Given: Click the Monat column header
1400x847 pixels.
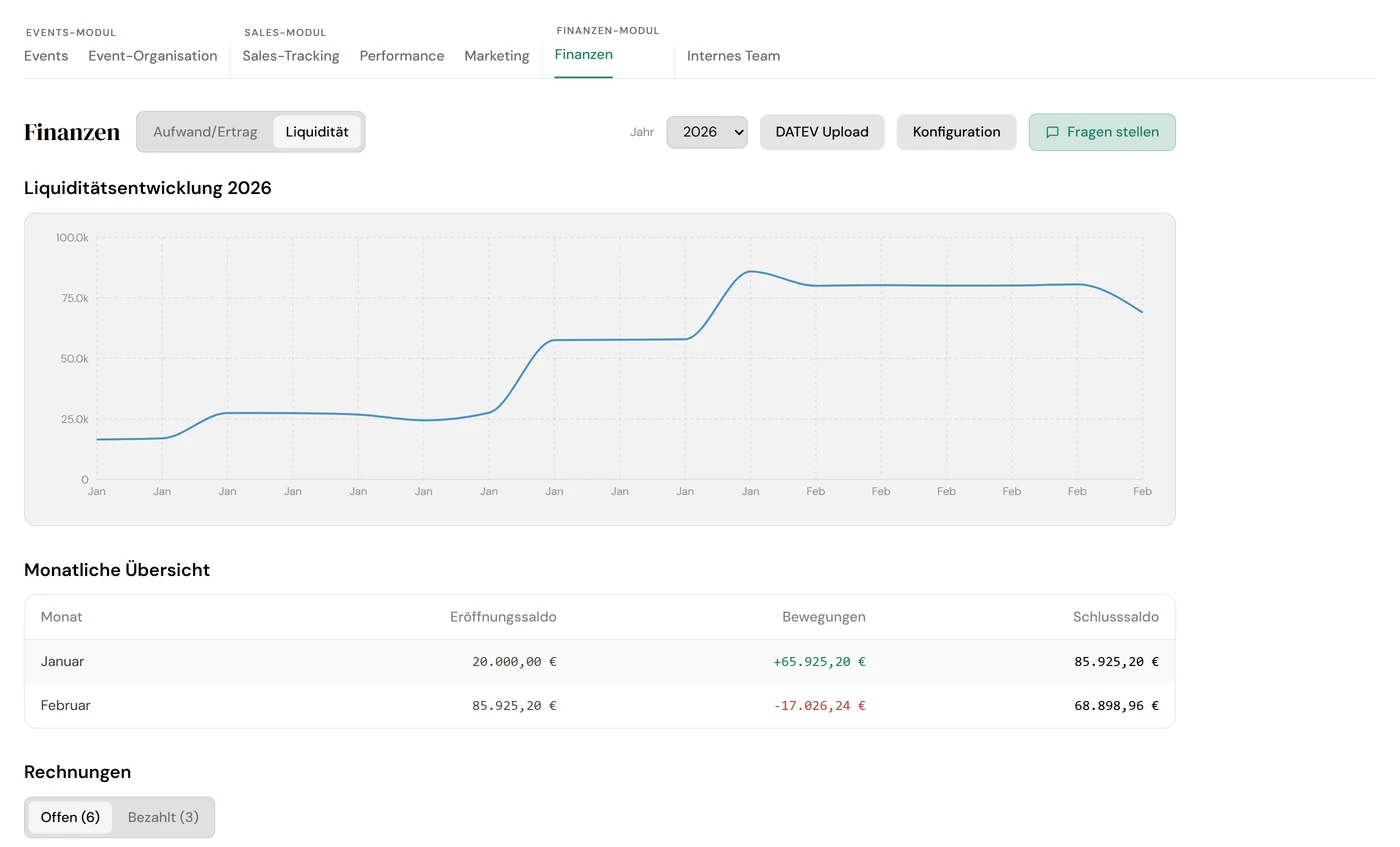Looking at the screenshot, I should [x=62, y=617].
